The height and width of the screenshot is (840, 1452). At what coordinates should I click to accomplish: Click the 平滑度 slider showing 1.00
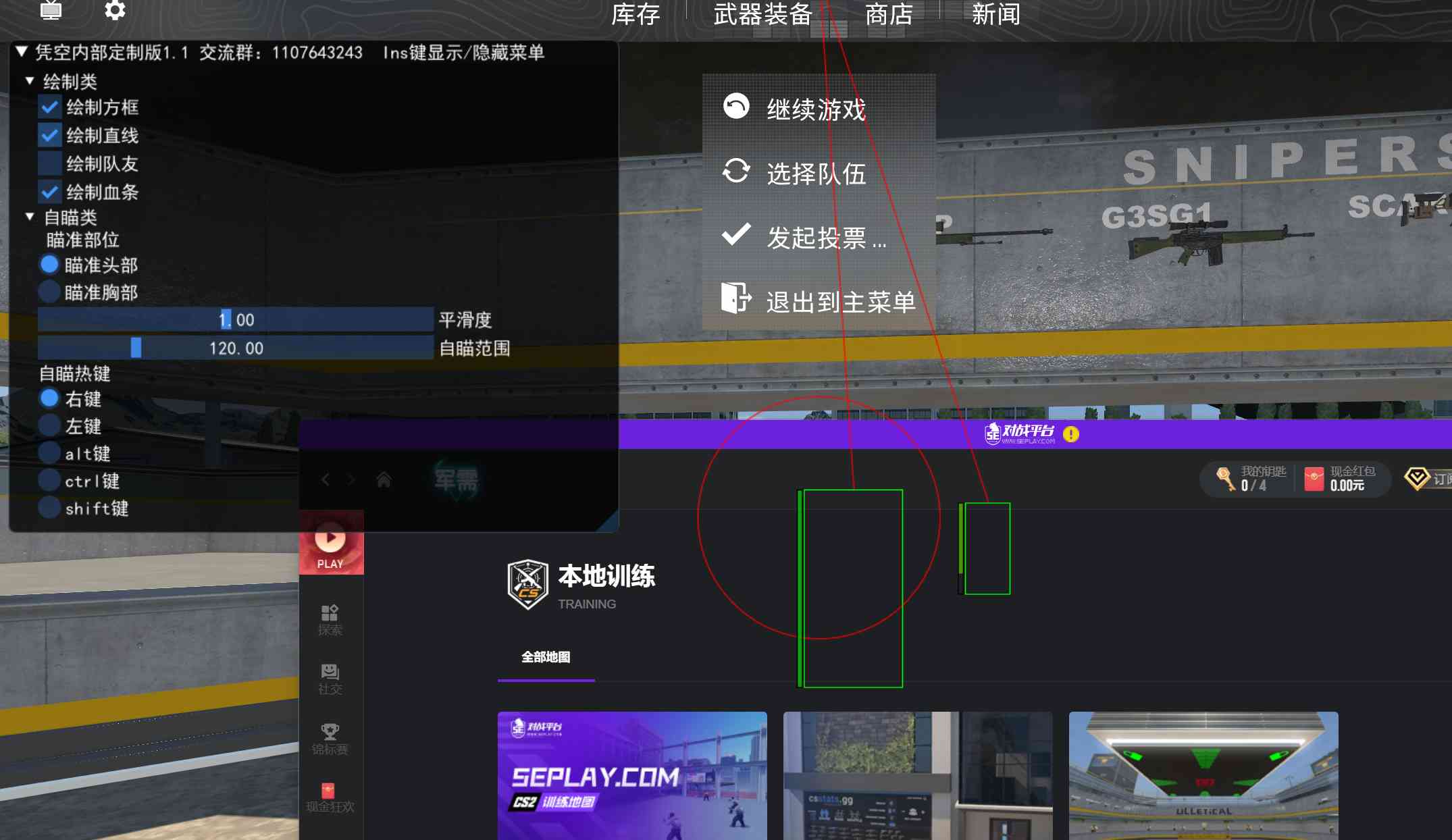pyautogui.click(x=236, y=319)
